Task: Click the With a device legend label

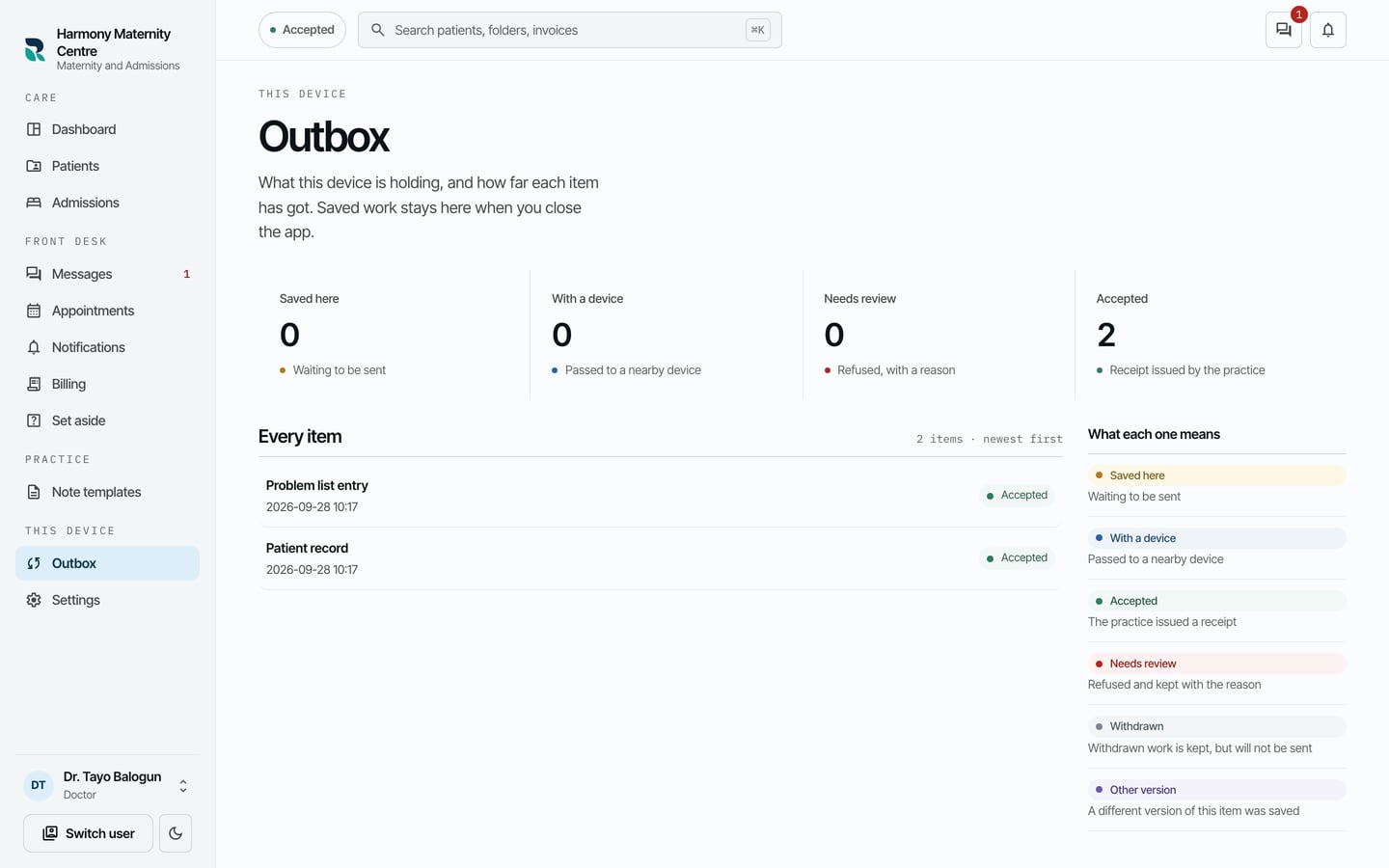Action: (x=1217, y=538)
